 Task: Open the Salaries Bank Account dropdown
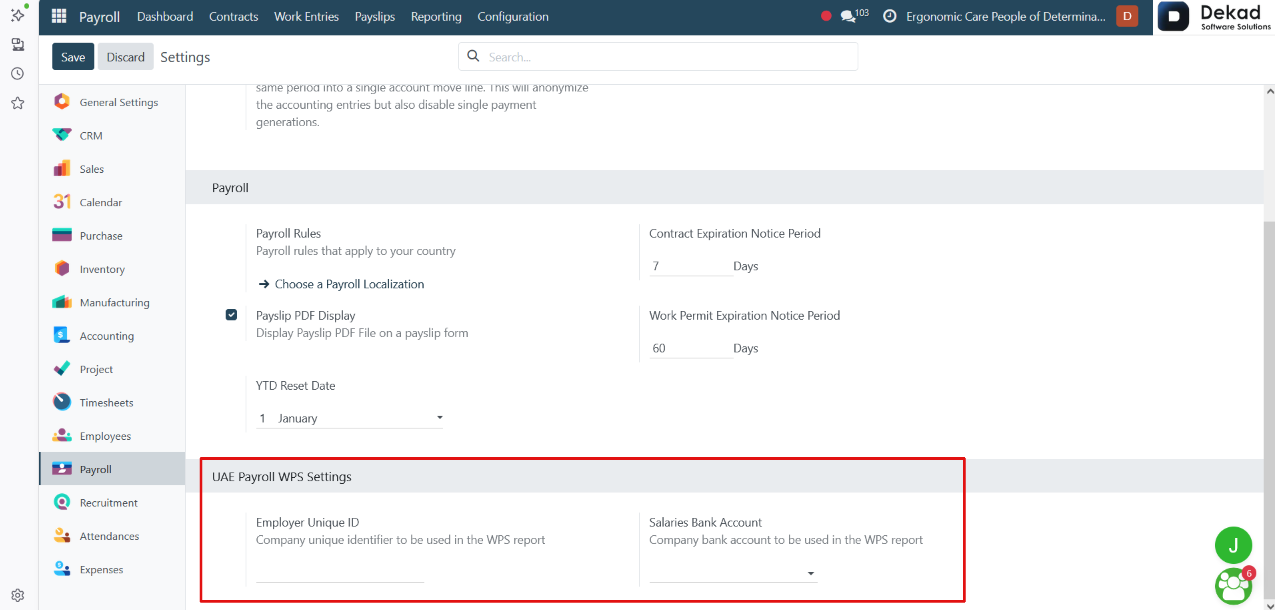(x=733, y=573)
